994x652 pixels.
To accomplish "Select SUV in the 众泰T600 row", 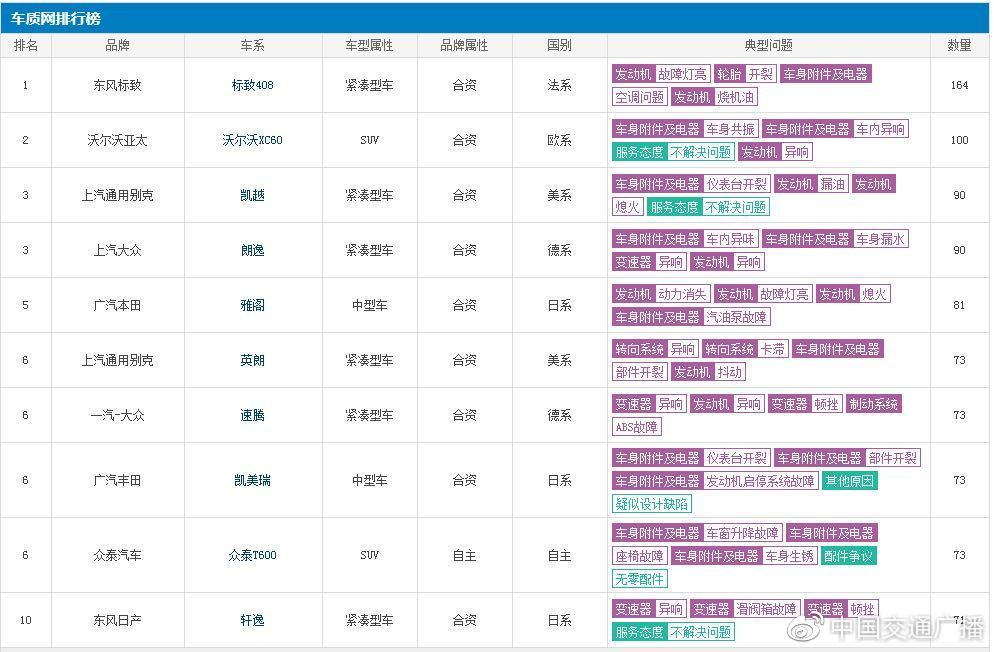I will coord(370,555).
